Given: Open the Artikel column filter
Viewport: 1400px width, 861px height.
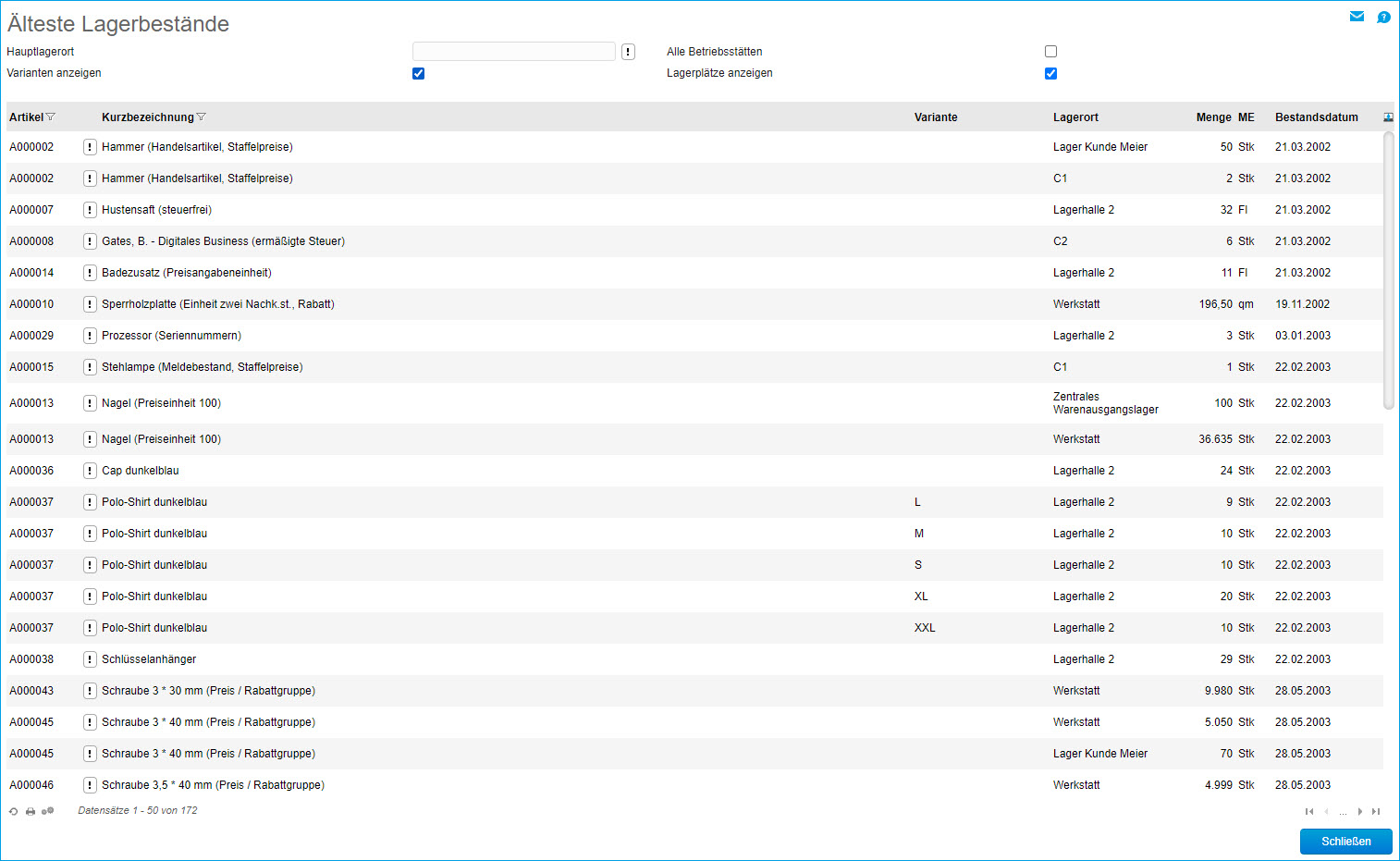Looking at the screenshot, I should pyautogui.click(x=51, y=117).
